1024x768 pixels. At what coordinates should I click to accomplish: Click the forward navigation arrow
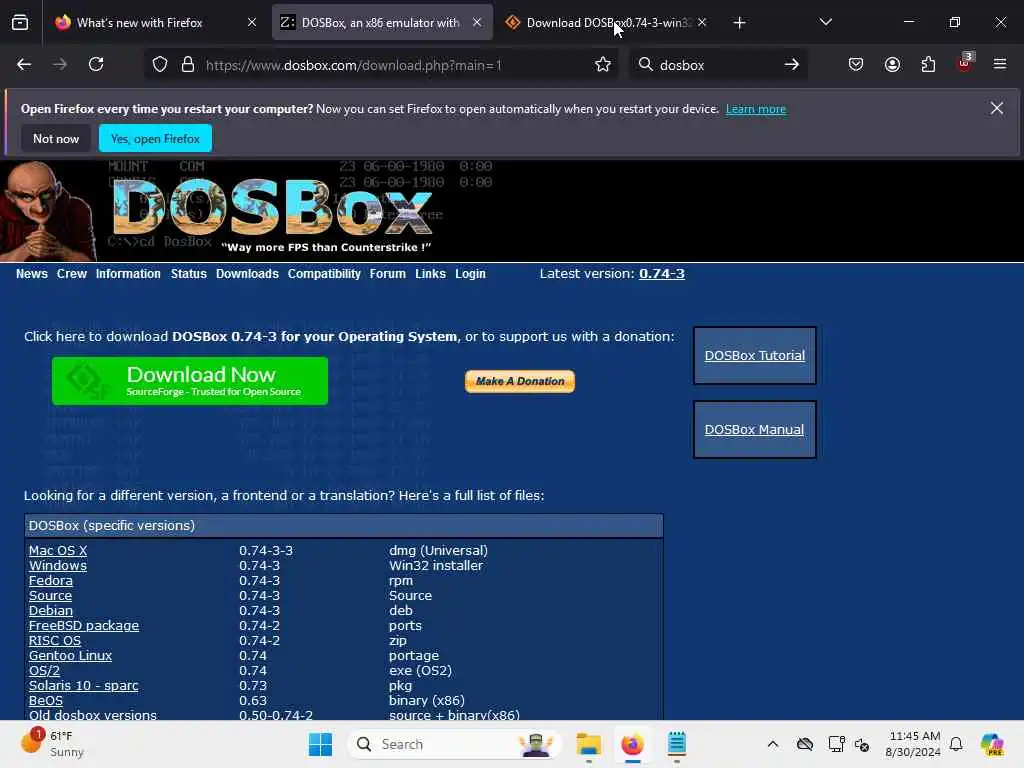click(x=60, y=64)
